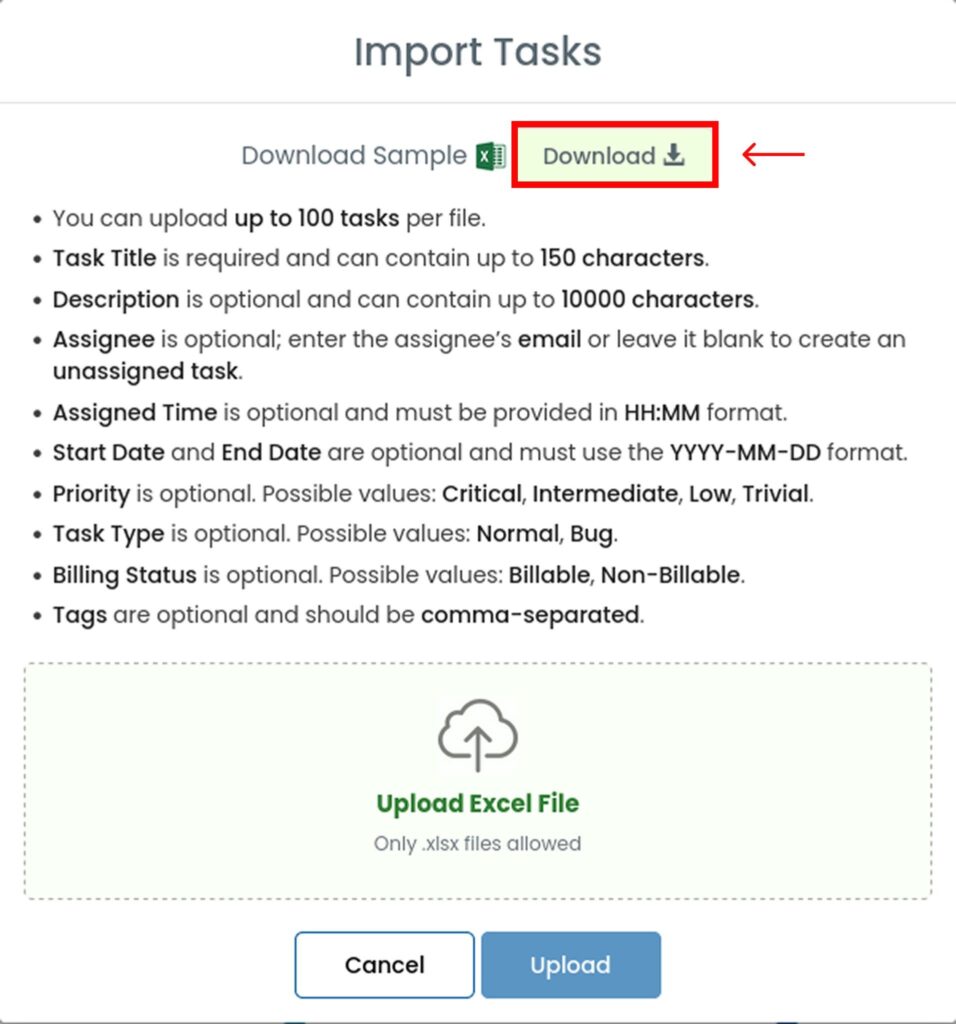Click the "Download Sample" label
956x1024 pixels.
pos(354,156)
